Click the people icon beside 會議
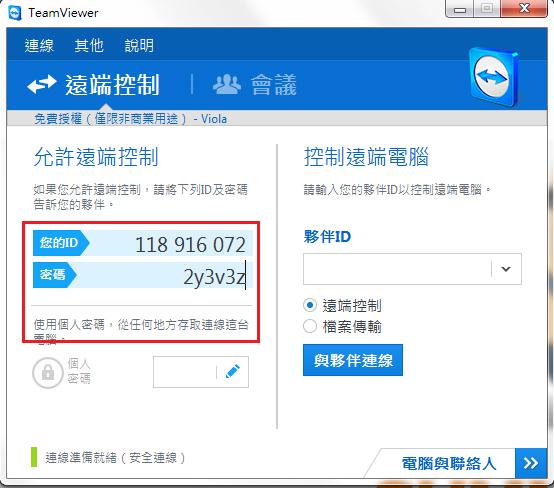 click(x=227, y=84)
